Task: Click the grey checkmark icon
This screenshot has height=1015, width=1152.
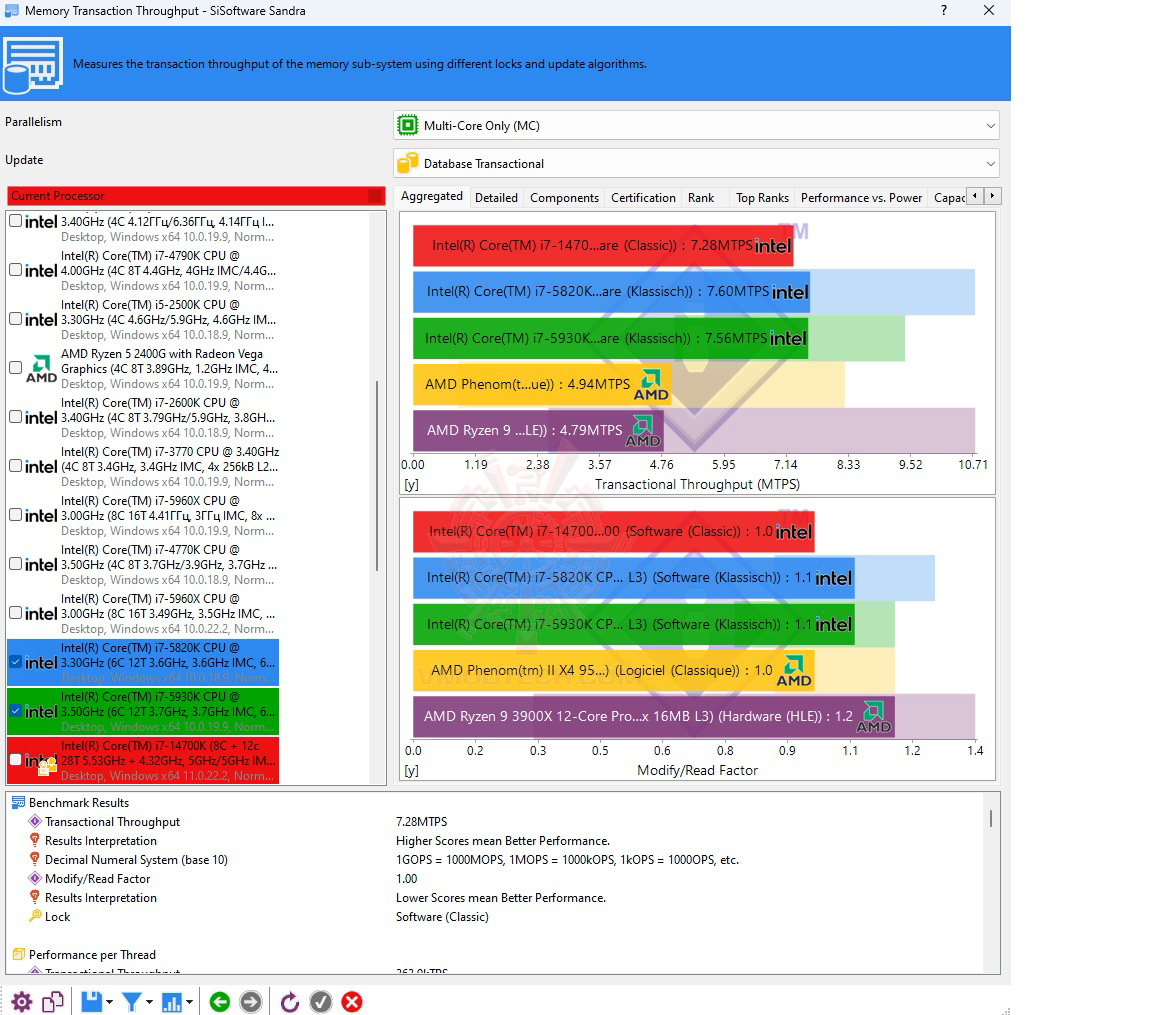Action: coord(321,1002)
